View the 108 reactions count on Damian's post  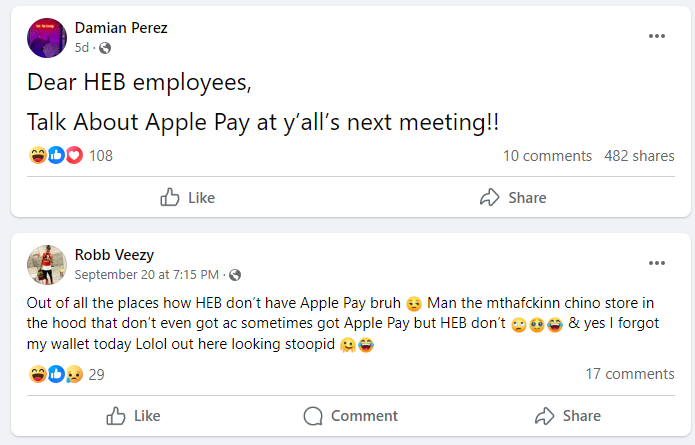pos(101,156)
